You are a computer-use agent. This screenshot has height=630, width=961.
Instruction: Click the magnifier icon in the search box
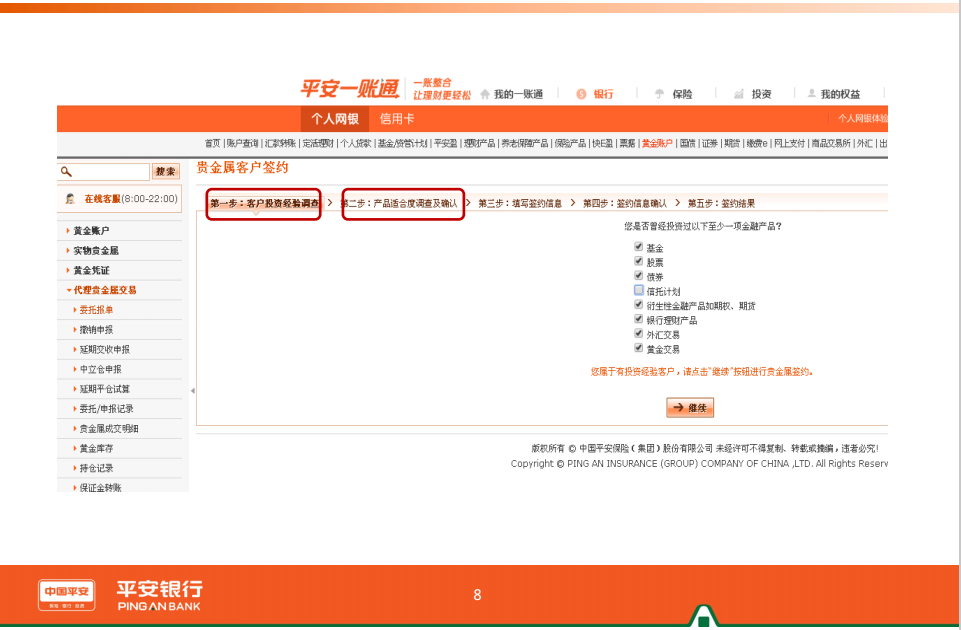66,172
